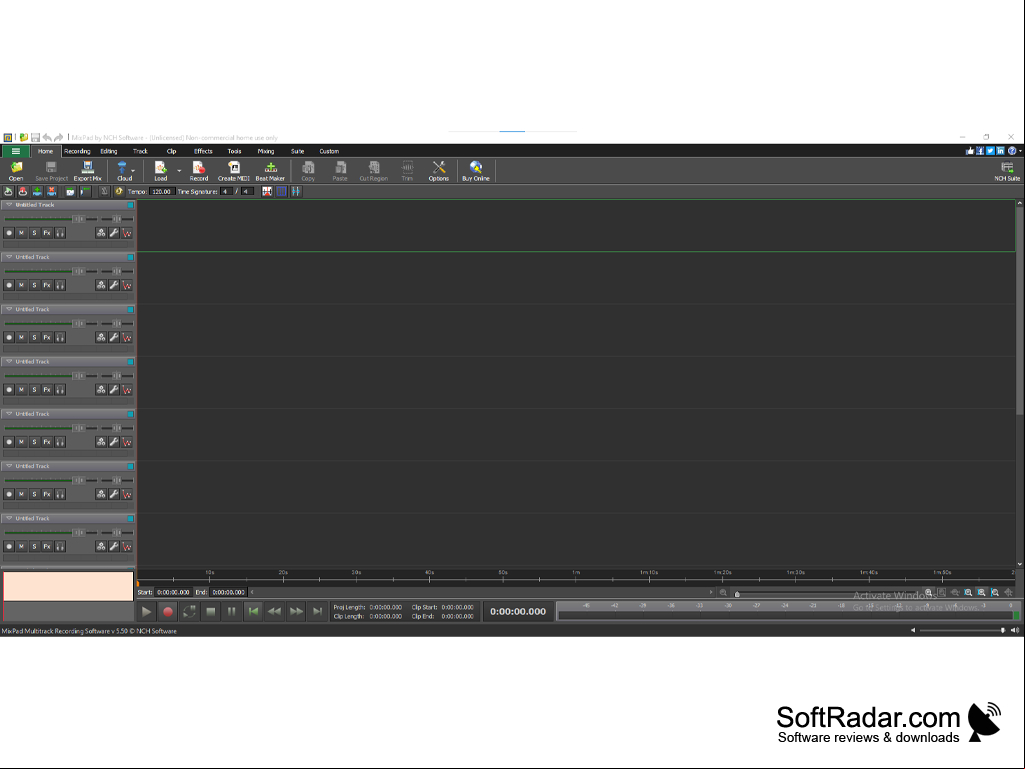The height and width of the screenshot is (769, 1025).
Task: Click the Undo arrow in title bar
Action: point(47,137)
